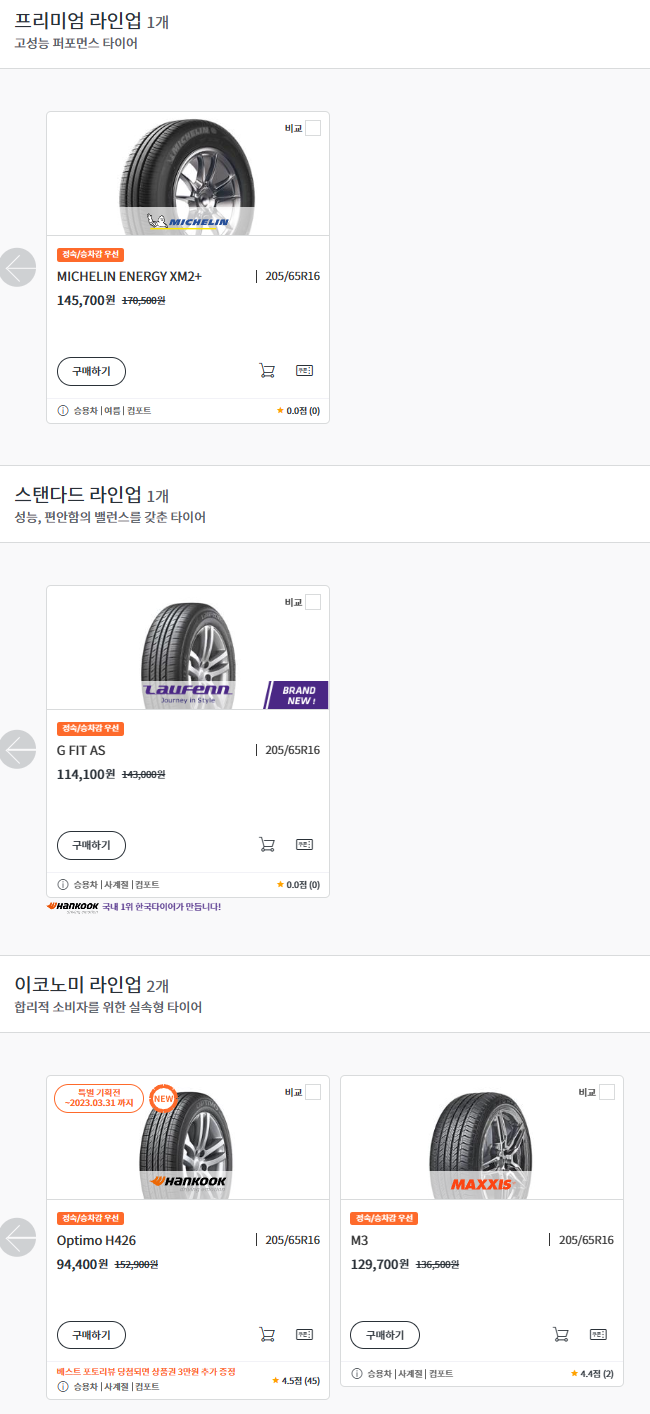Open M3 product name link
The width and height of the screenshot is (650, 1414).
(360, 1240)
